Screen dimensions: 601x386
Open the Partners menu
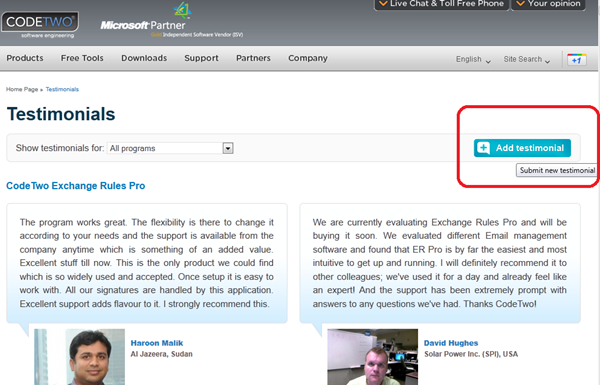click(x=253, y=58)
